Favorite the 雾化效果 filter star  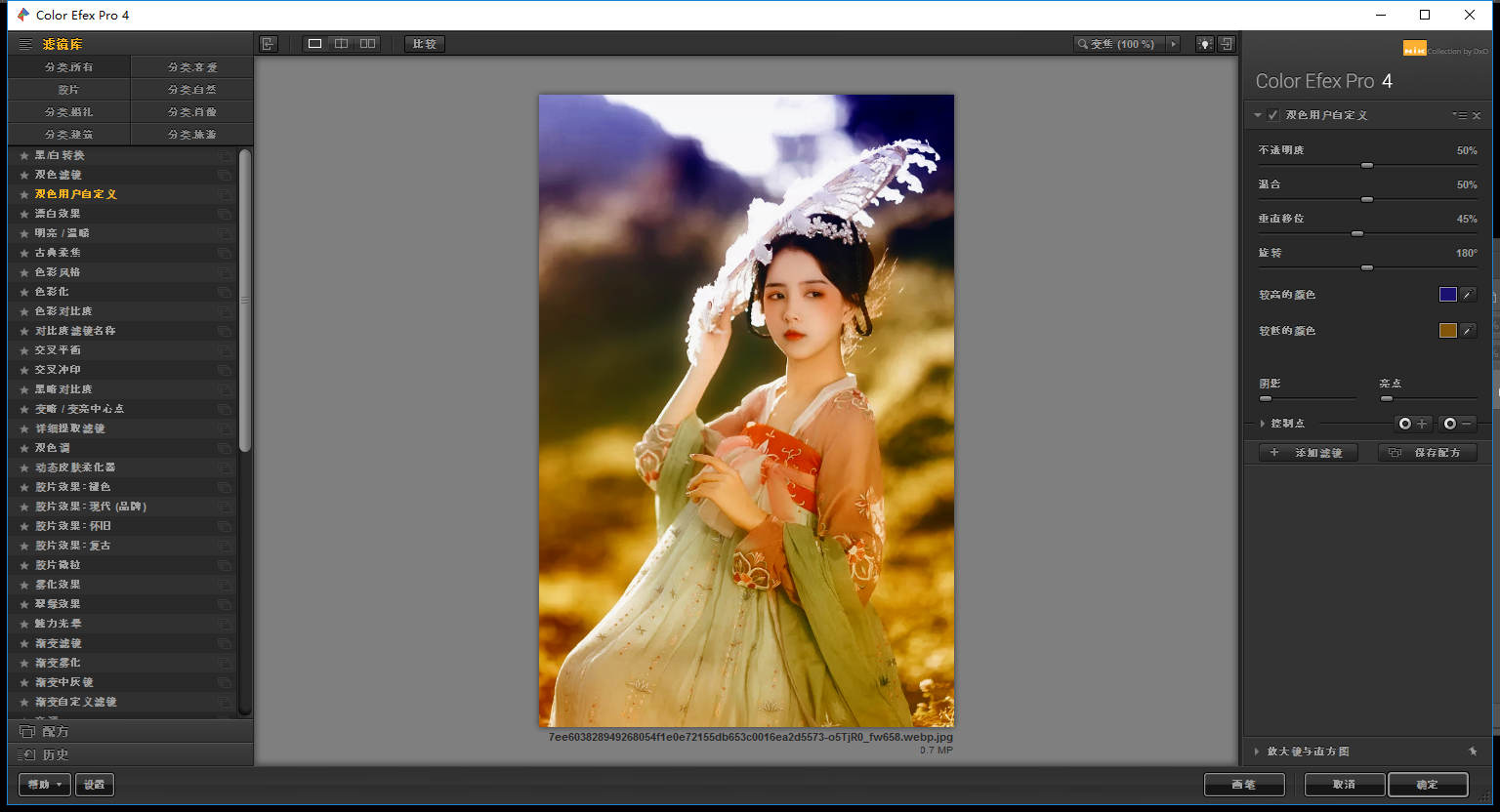click(24, 585)
